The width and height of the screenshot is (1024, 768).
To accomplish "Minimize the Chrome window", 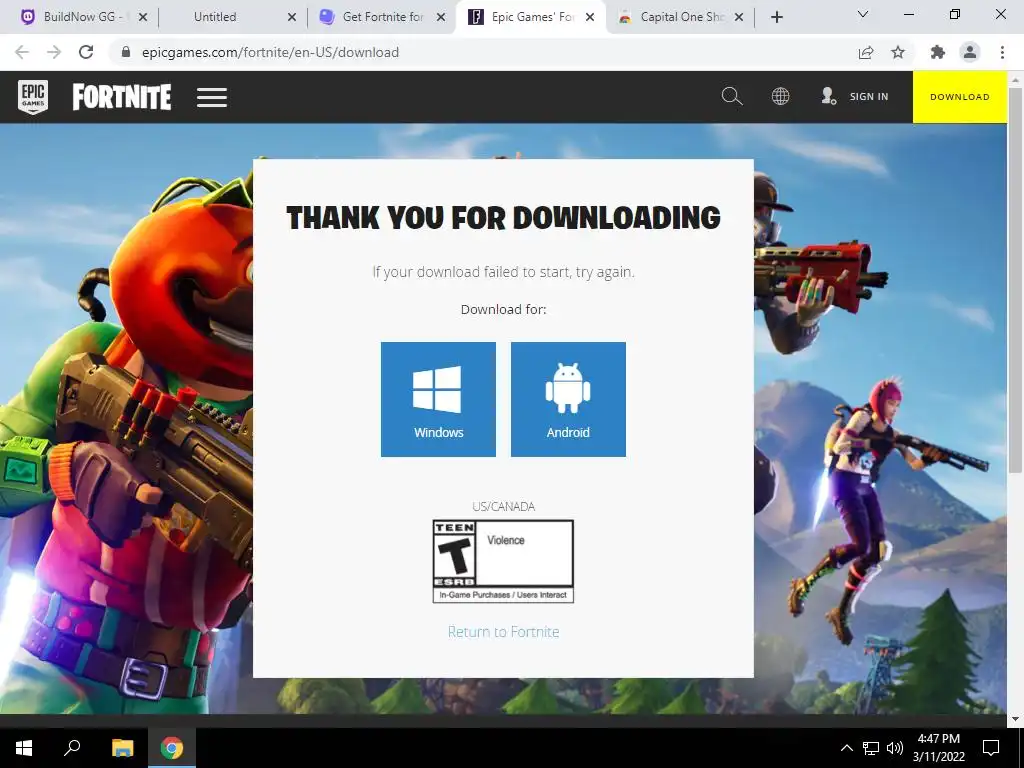I will 908,14.
